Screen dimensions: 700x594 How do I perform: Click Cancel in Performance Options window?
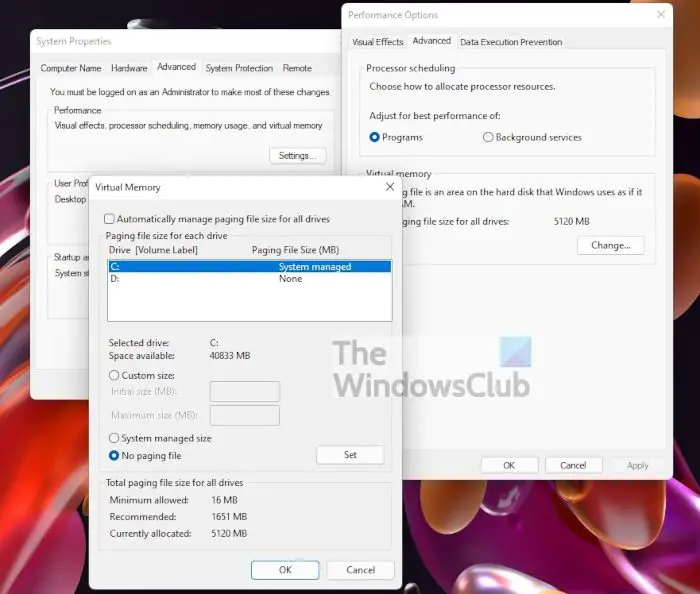(573, 465)
